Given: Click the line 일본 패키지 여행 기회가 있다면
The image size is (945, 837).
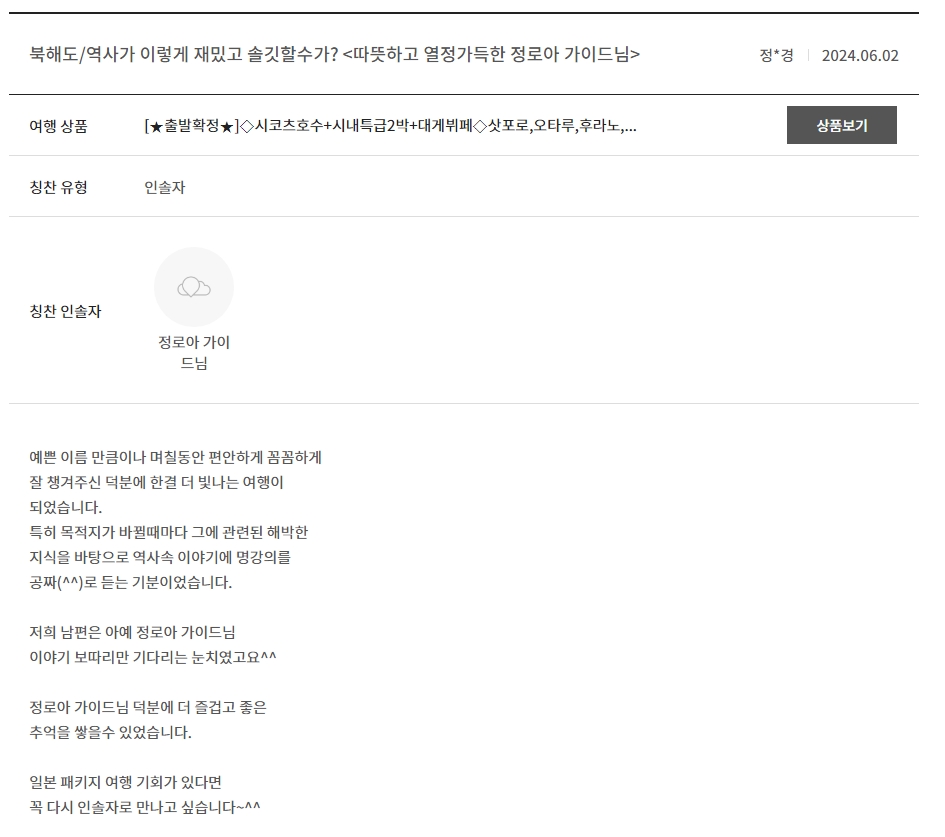Looking at the screenshot, I should coord(125,783).
